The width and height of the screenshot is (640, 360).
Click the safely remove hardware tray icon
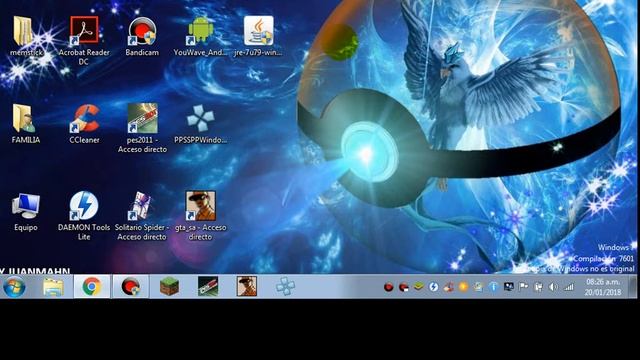tap(538, 287)
